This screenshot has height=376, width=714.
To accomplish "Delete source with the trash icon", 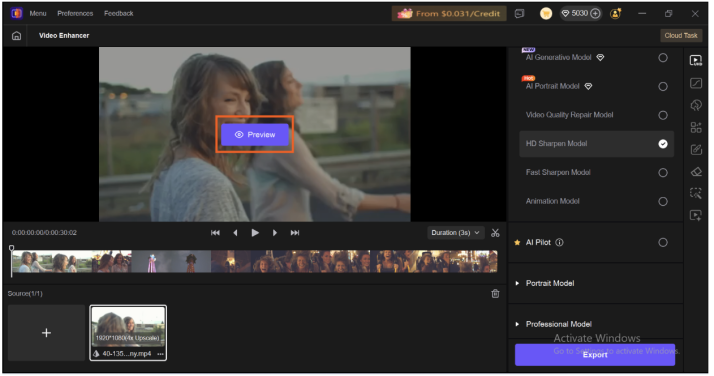I will point(495,294).
